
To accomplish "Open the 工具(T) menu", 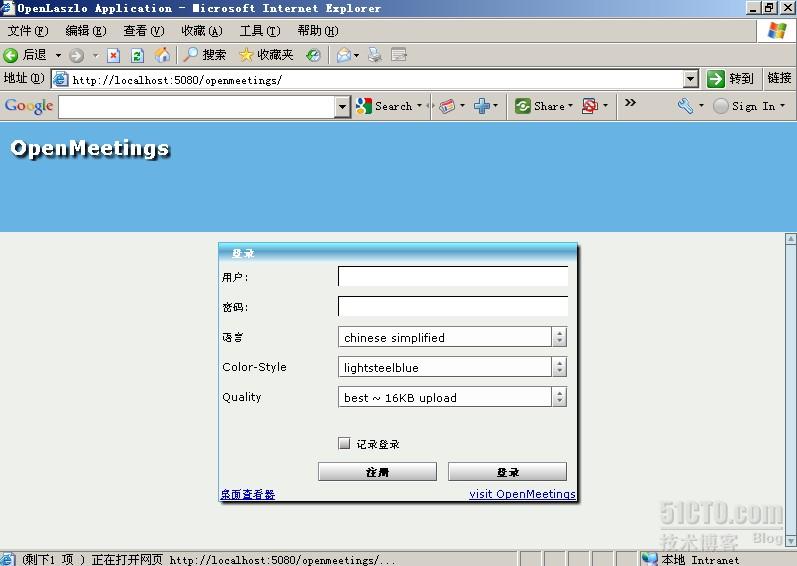I will tap(260, 31).
